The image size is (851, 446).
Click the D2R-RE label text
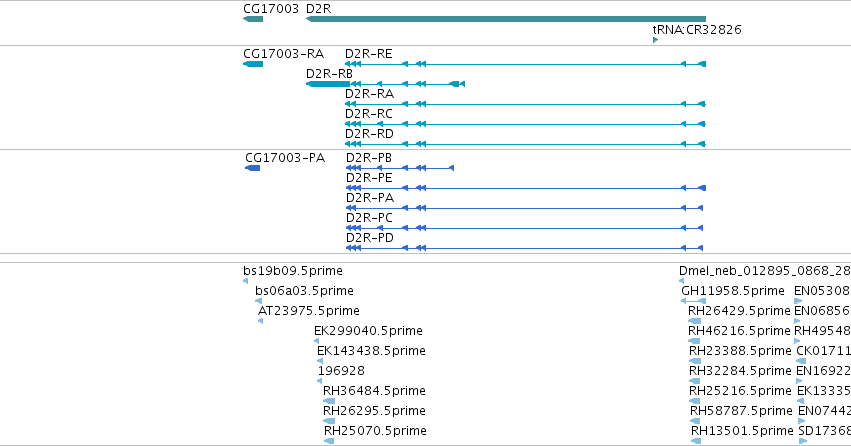coord(369,54)
